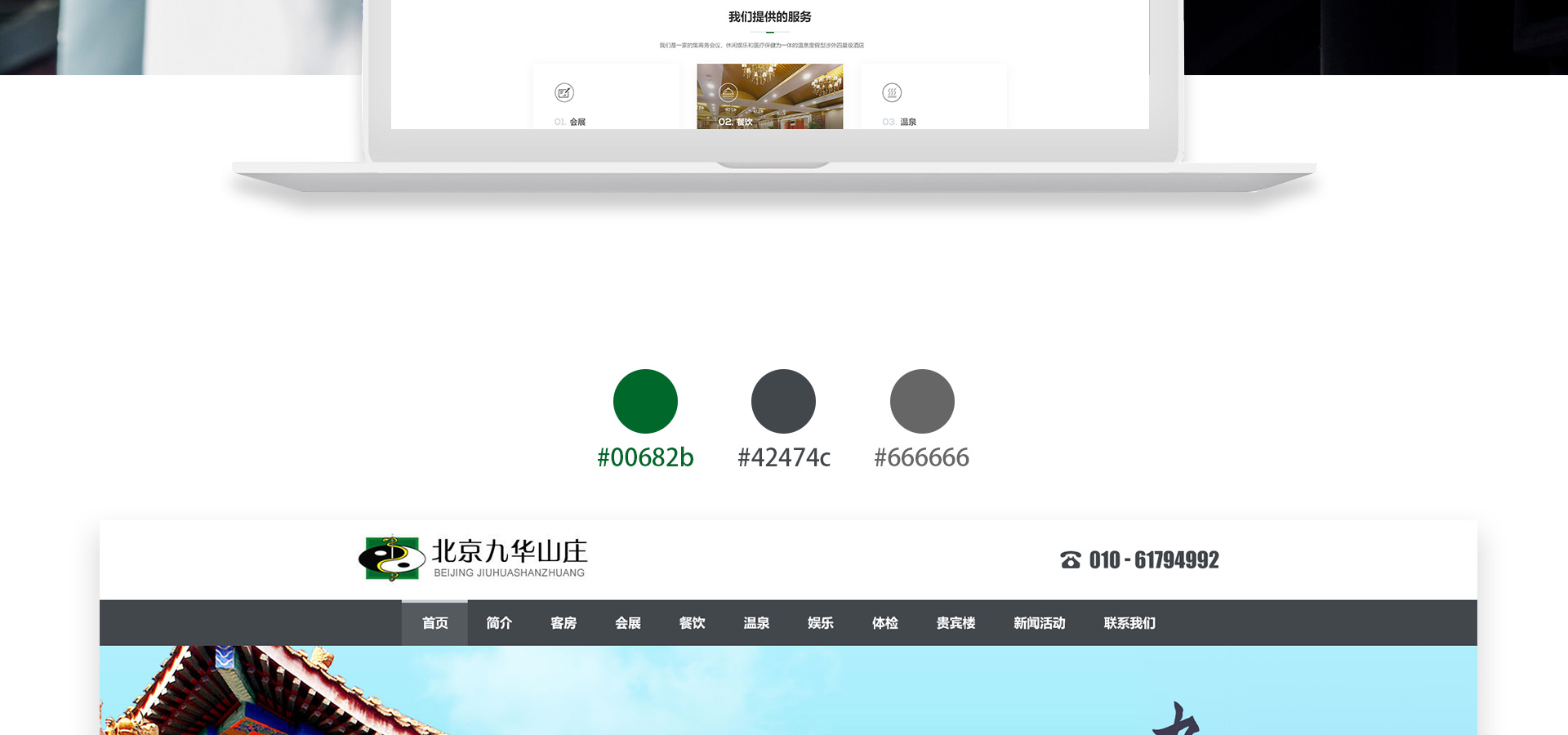Image resolution: width=1568 pixels, height=735 pixels.
Task: Click the 餐饮 dish icon on photo card
Action: coord(728,92)
